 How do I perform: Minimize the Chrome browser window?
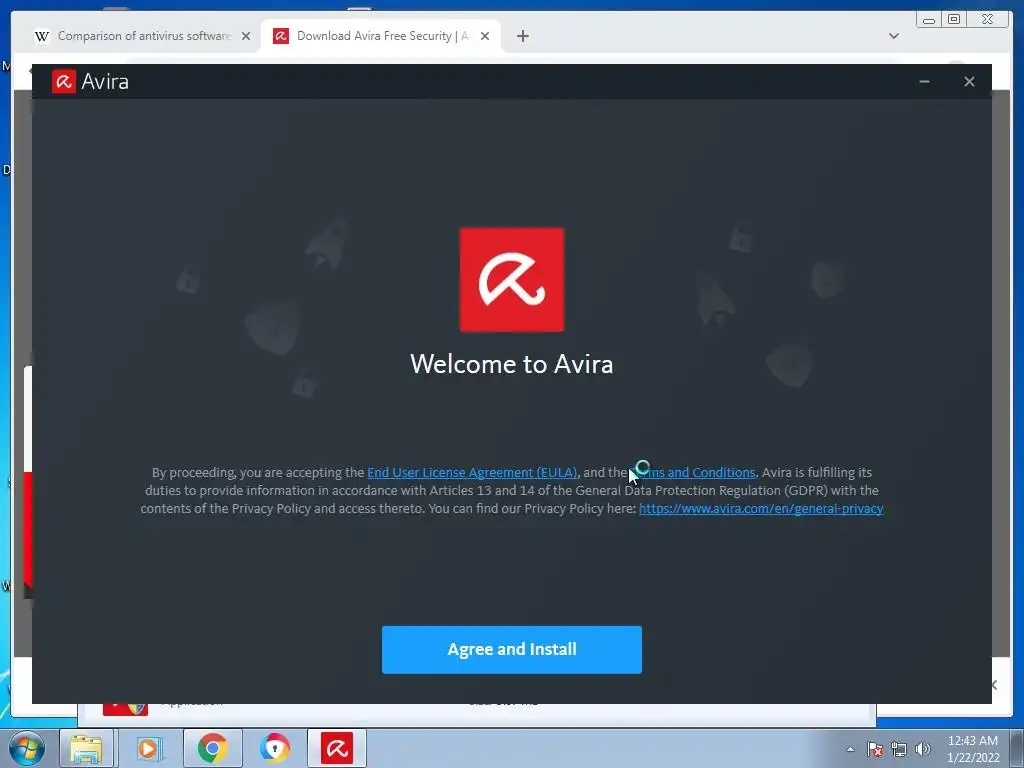click(929, 20)
